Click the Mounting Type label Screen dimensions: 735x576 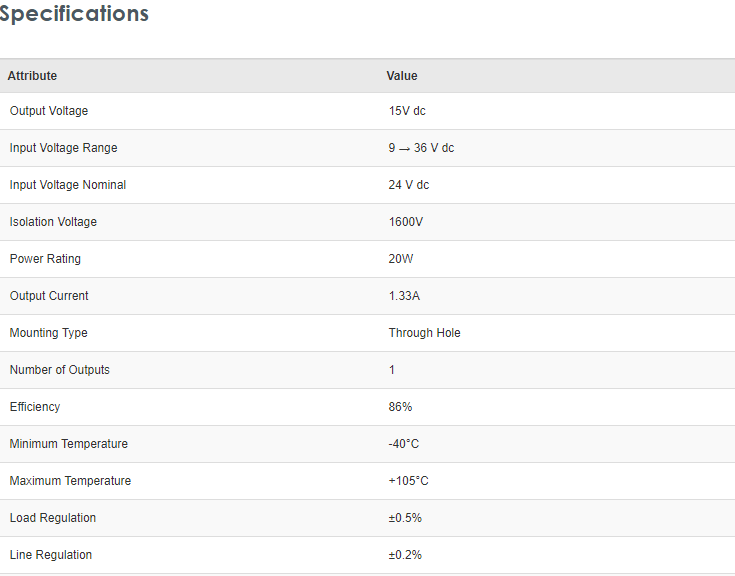tap(48, 333)
